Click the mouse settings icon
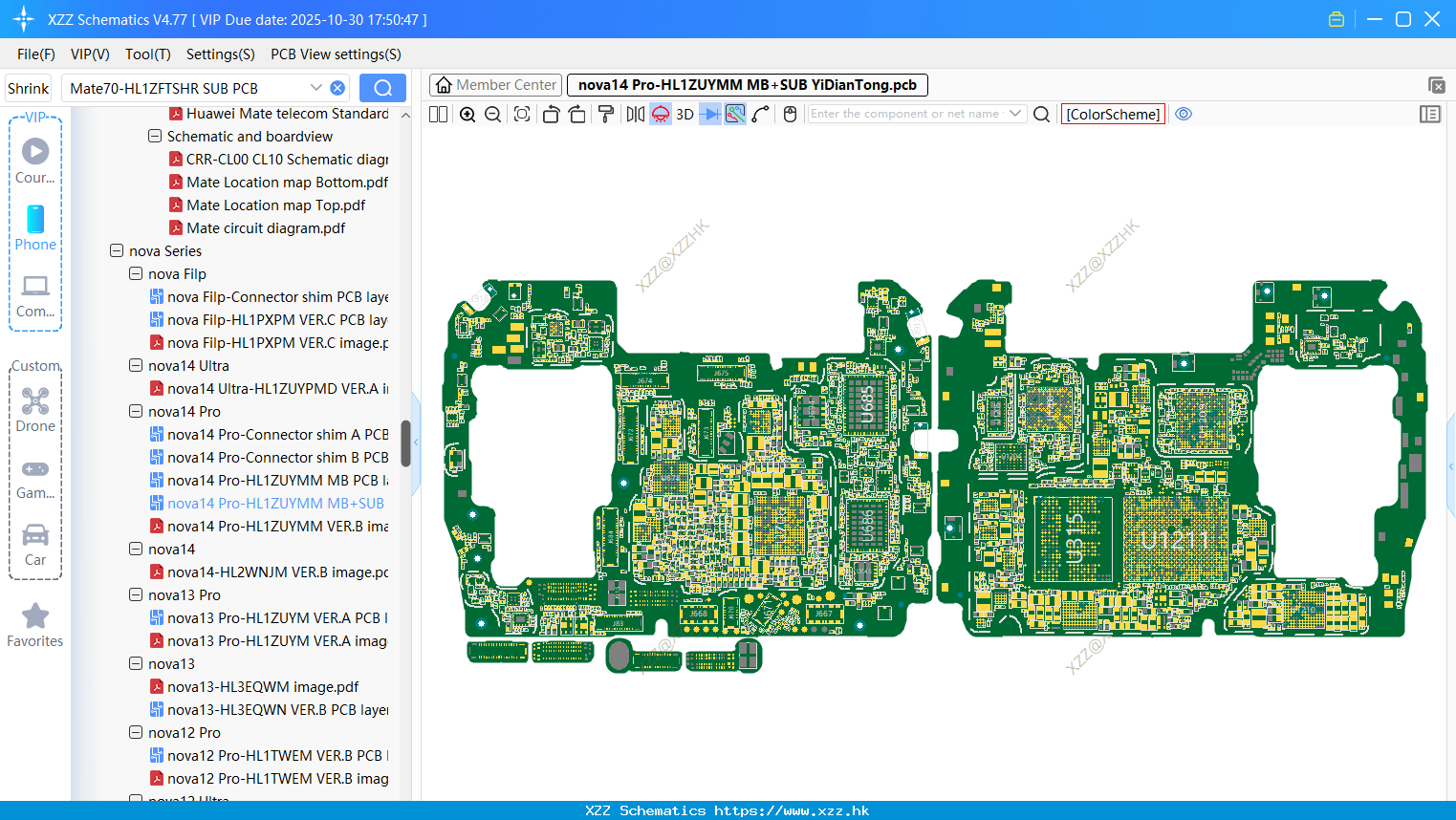 pos(790,114)
